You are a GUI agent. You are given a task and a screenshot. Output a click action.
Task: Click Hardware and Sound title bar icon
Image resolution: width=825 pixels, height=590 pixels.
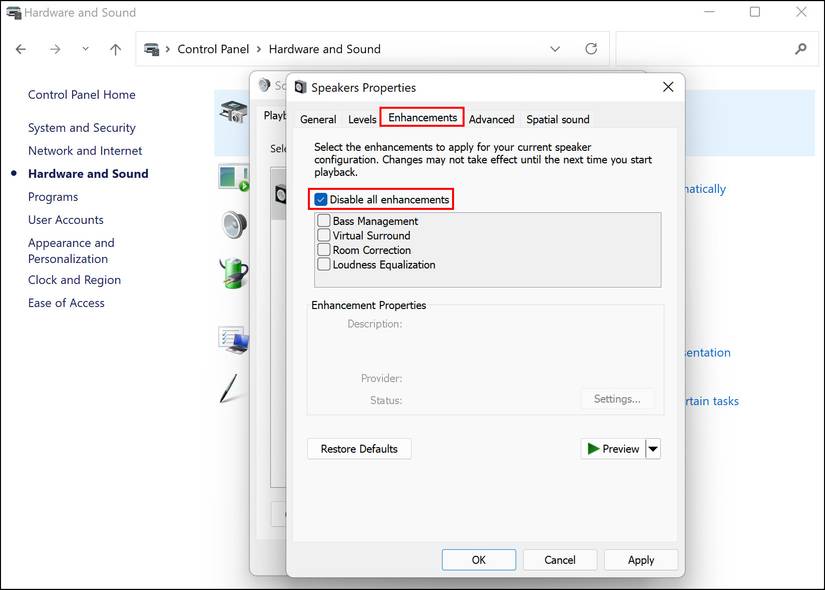click(x=14, y=13)
